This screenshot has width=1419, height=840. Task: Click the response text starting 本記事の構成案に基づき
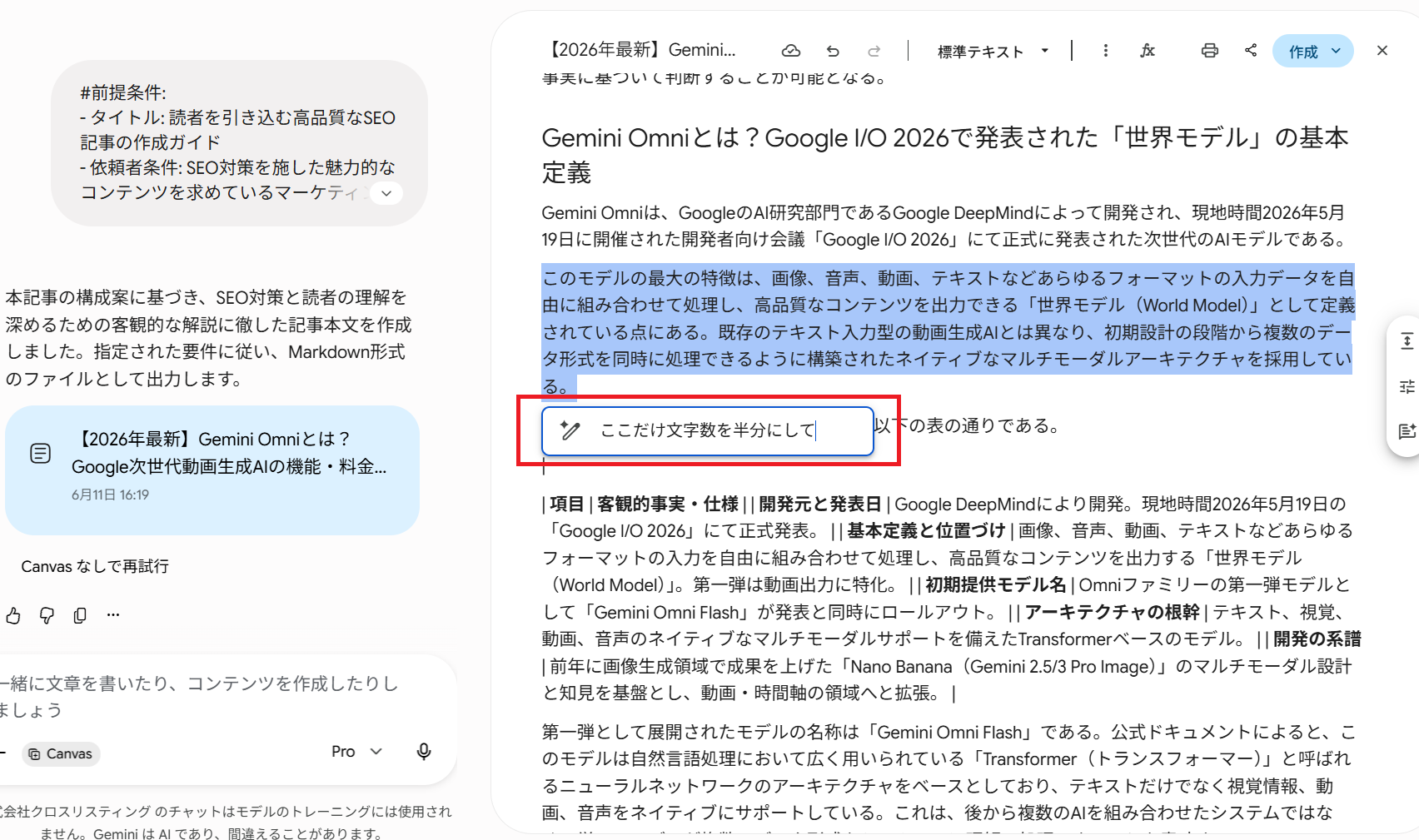tap(208, 338)
